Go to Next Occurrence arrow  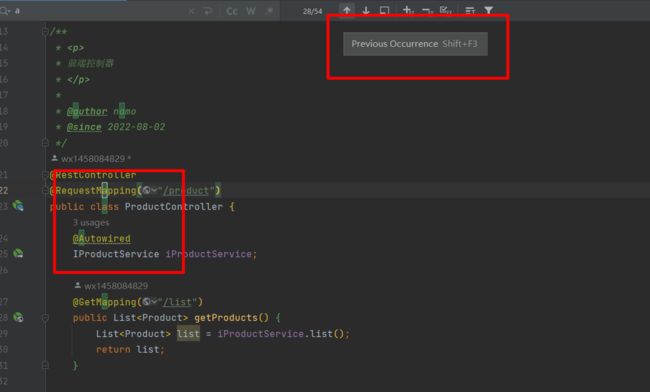[366, 11]
